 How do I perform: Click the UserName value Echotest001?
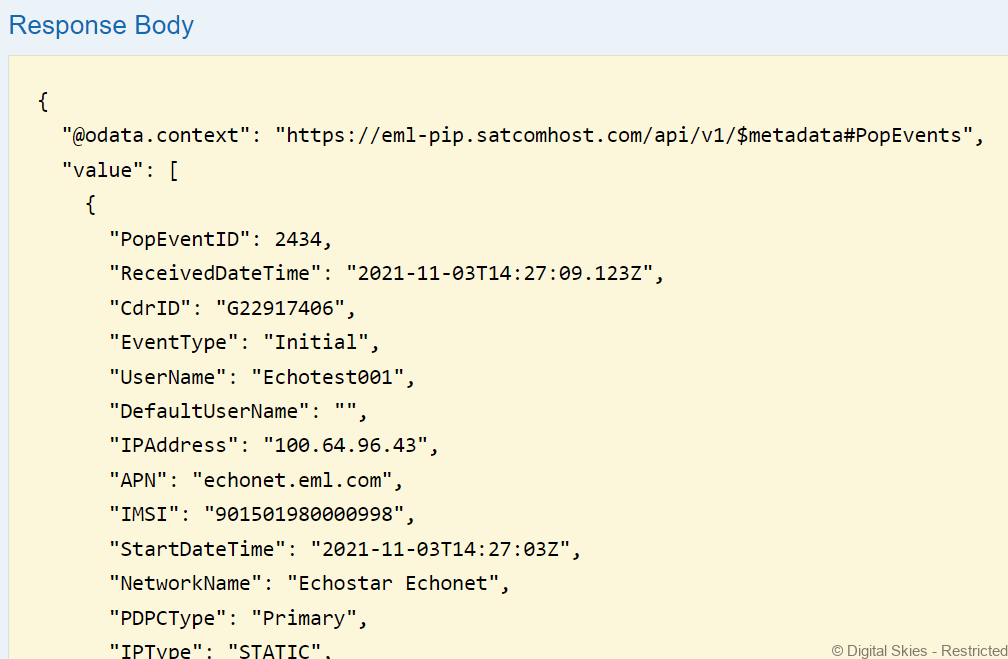click(x=326, y=377)
